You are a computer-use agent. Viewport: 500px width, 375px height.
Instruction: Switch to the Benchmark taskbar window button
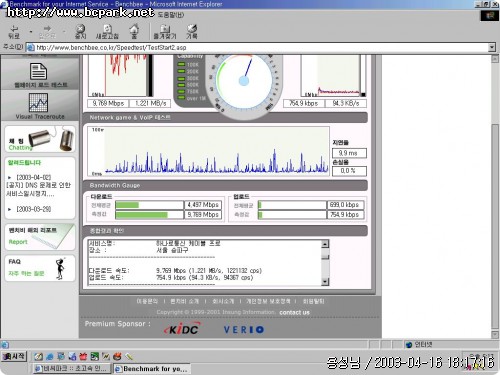click(x=152, y=368)
